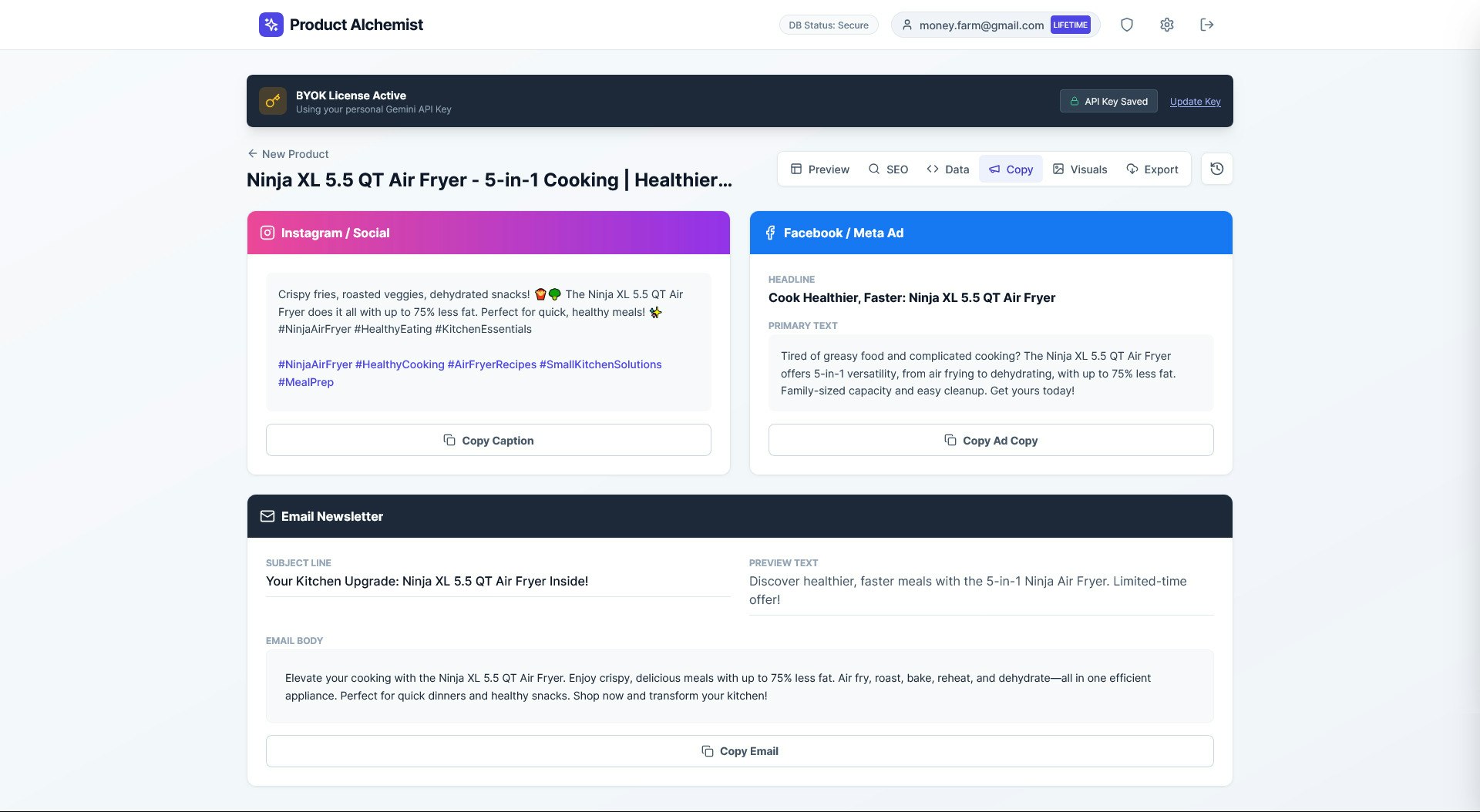Screen dimensions: 1480x812
Task: Click the email body text box
Action: click(740, 686)
